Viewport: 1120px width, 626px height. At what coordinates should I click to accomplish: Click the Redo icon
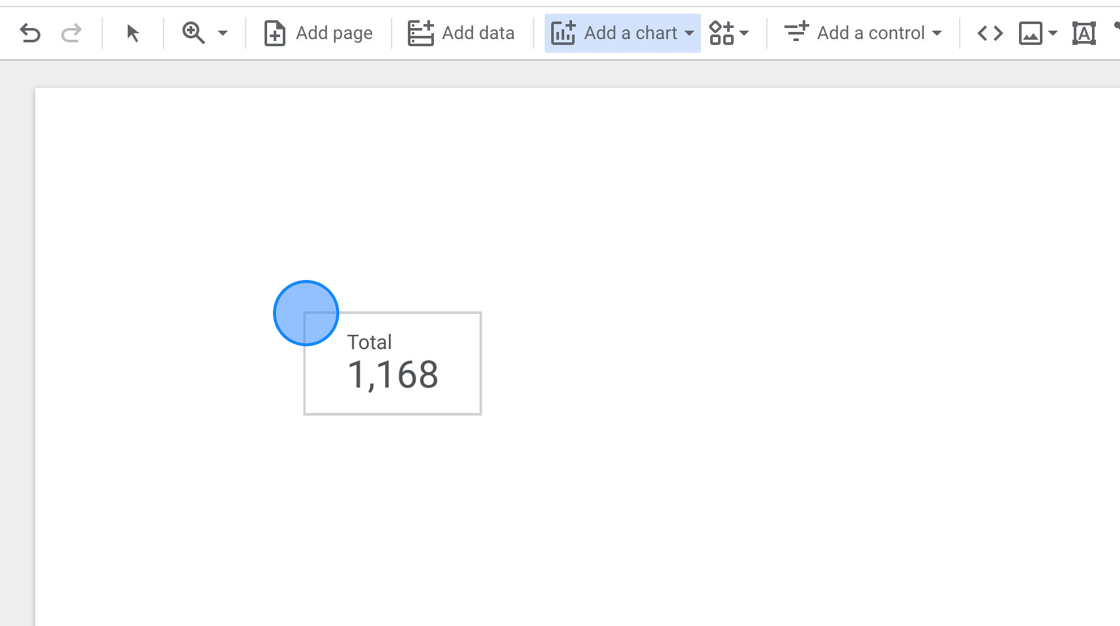pos(70,32)
